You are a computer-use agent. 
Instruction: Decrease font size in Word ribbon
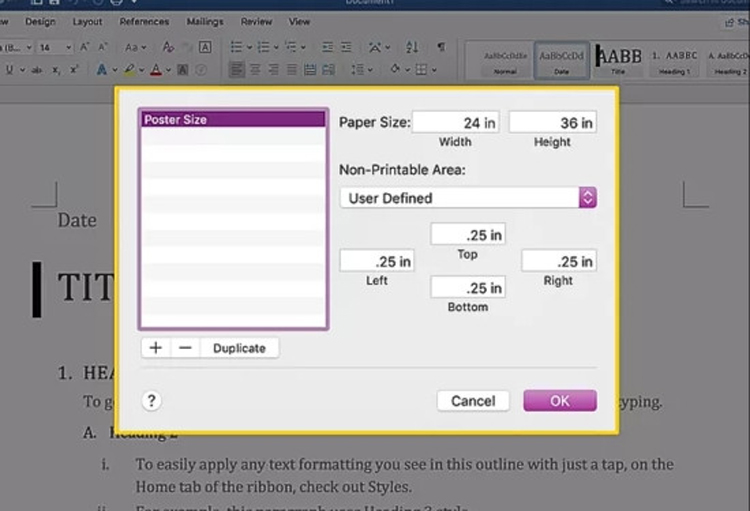[x=102, y=47]
